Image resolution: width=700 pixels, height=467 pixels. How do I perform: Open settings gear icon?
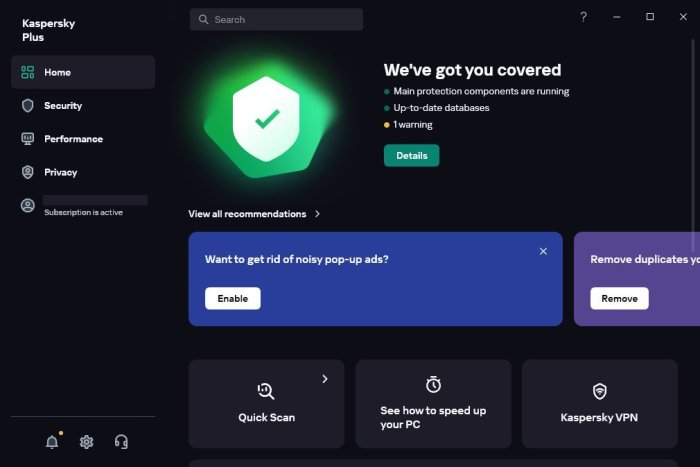(87, 442)
